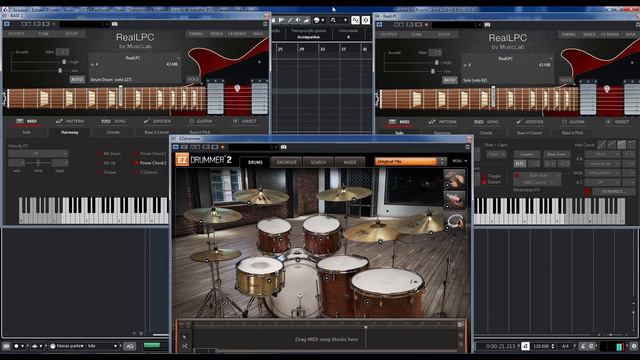
Task: Select the pencil draw tool in Cubase toolbar
Action: coord(290,20)
